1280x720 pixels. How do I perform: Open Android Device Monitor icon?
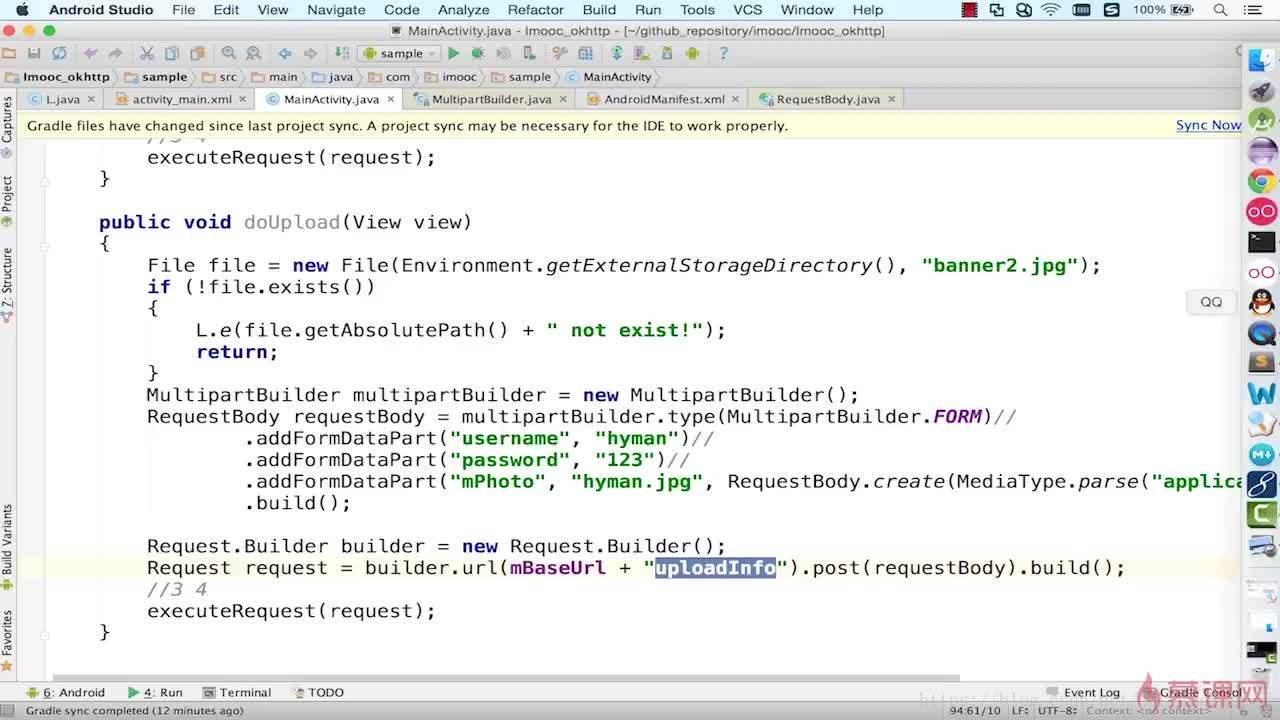[691, 53]
